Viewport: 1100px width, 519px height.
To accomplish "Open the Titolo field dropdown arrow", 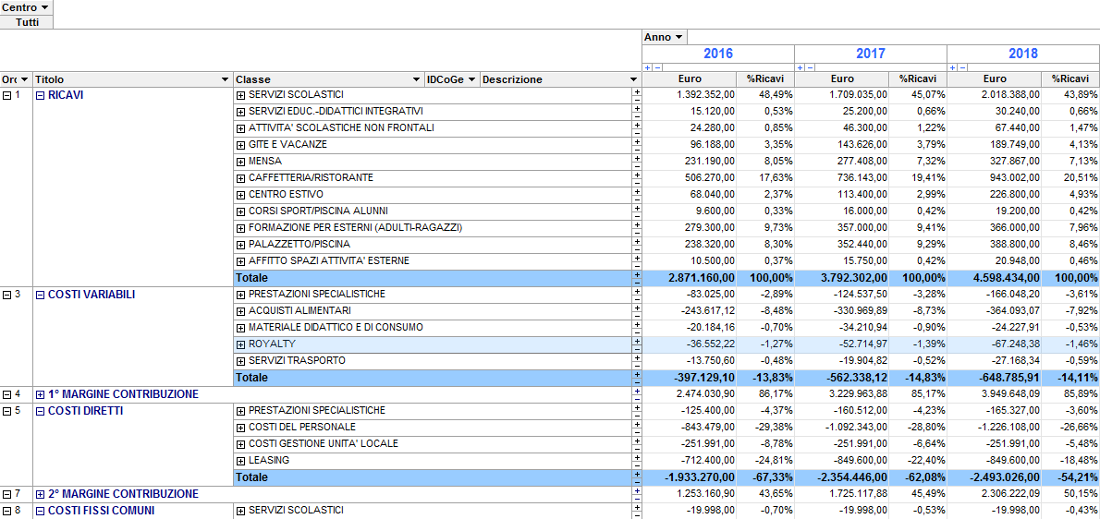I will (224, 80).
